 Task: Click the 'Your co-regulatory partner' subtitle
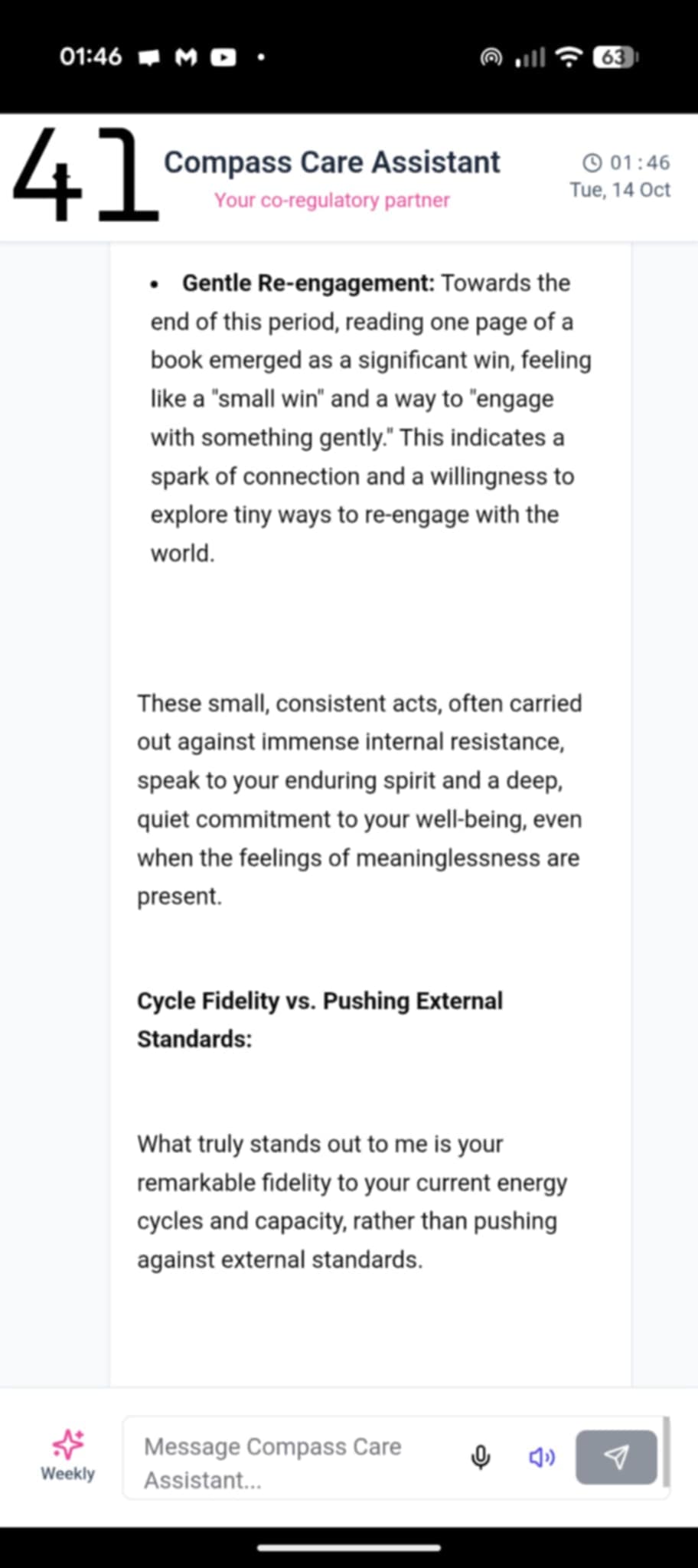331,200
